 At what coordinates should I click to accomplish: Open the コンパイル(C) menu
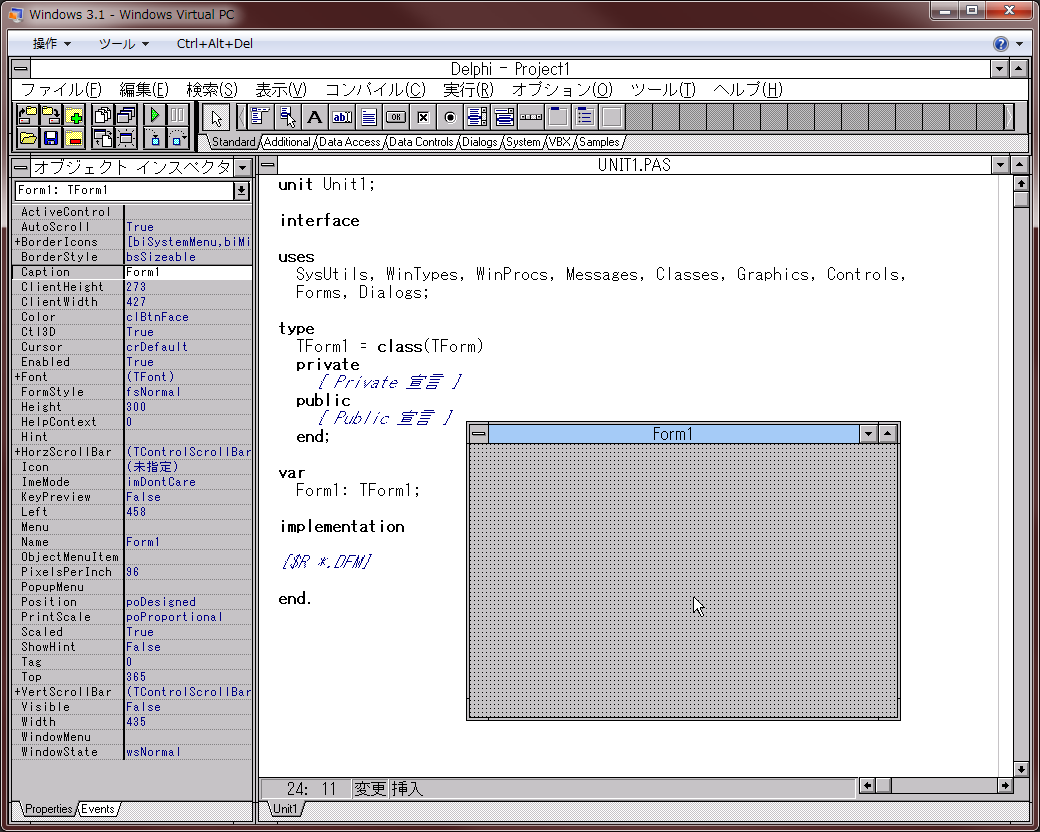point(375,90)
